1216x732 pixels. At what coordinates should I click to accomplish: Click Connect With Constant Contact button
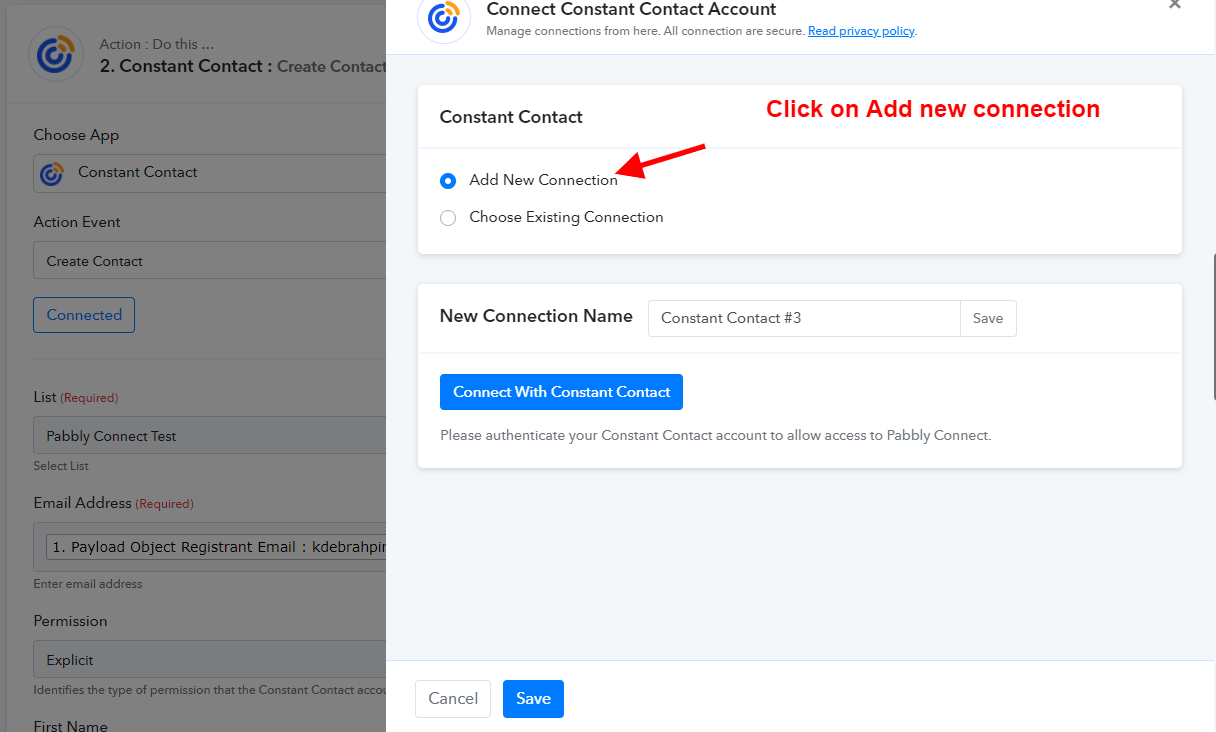561,392
